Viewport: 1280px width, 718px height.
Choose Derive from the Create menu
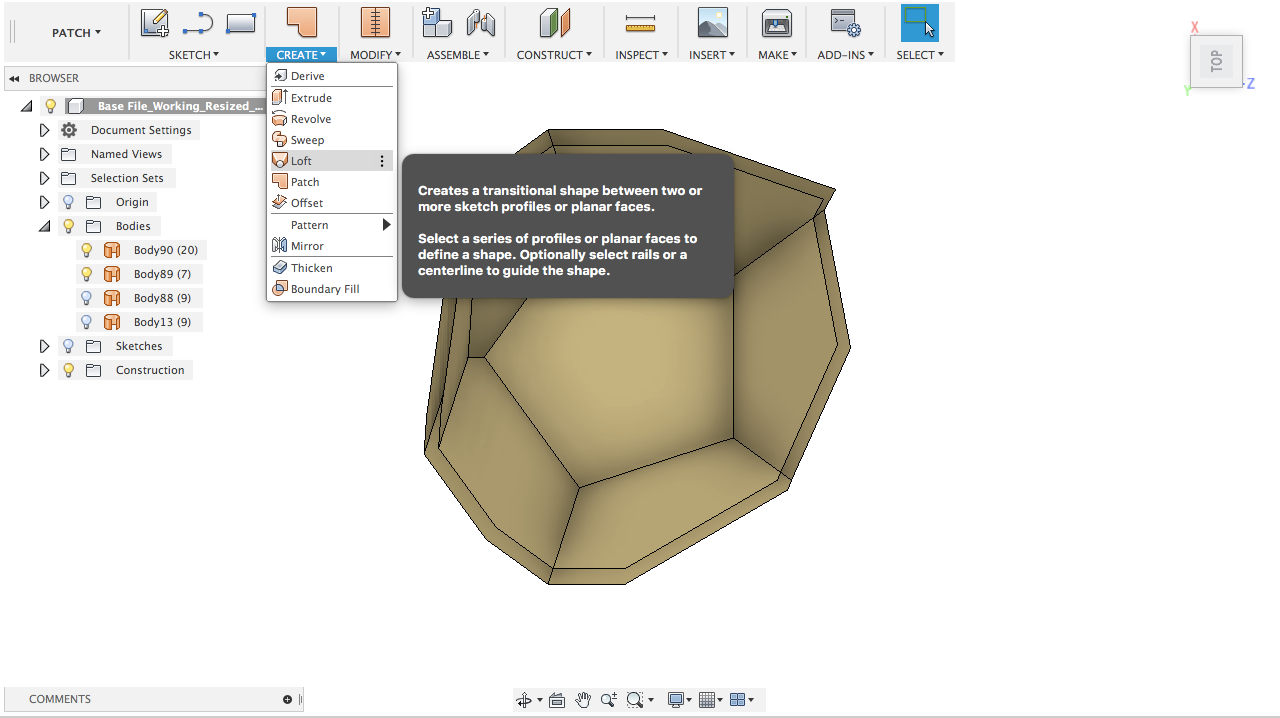[x=332, y=76]
